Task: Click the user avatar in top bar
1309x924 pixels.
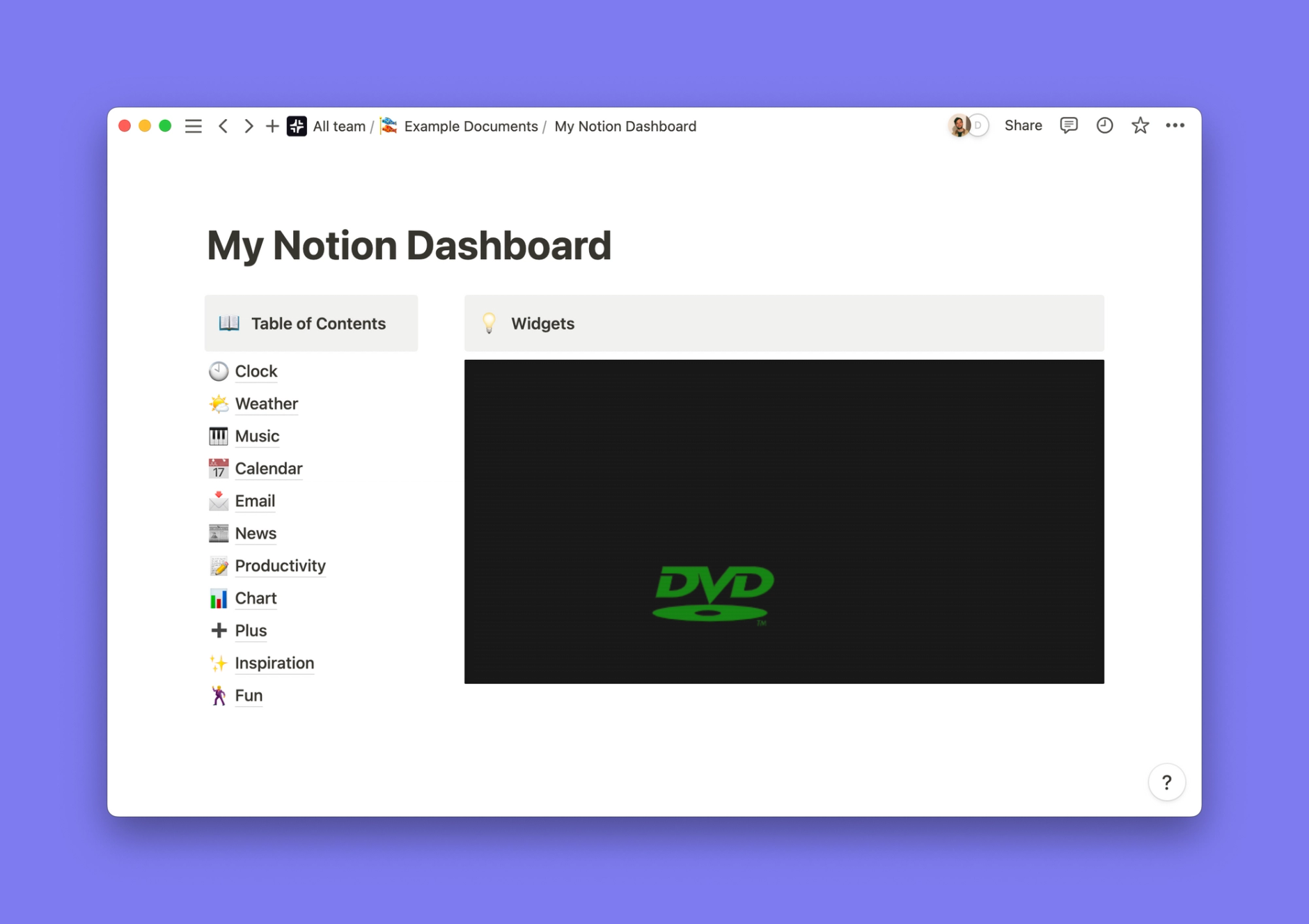Action: pos(959,125)
